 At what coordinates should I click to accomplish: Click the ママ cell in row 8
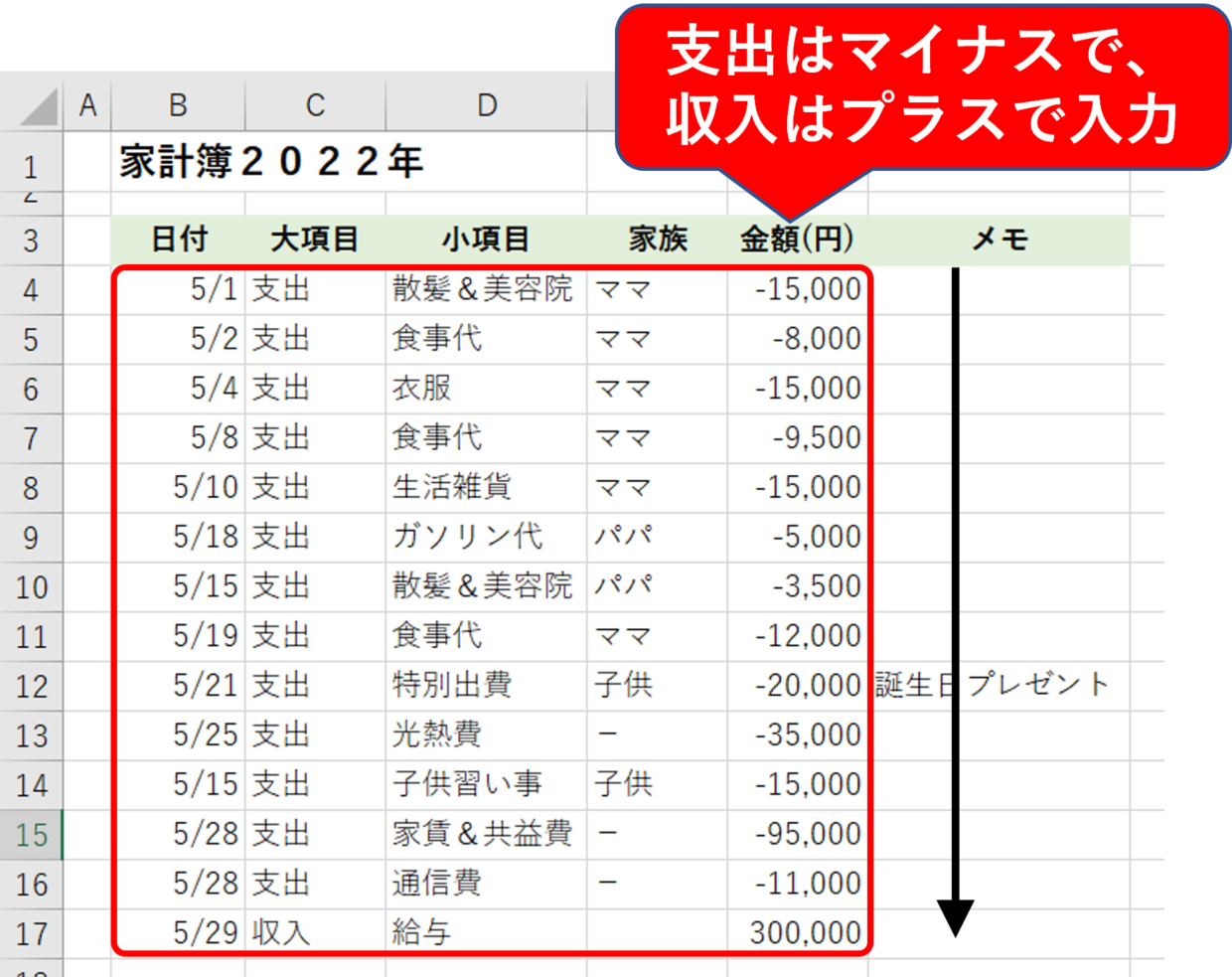click(657, 488)
